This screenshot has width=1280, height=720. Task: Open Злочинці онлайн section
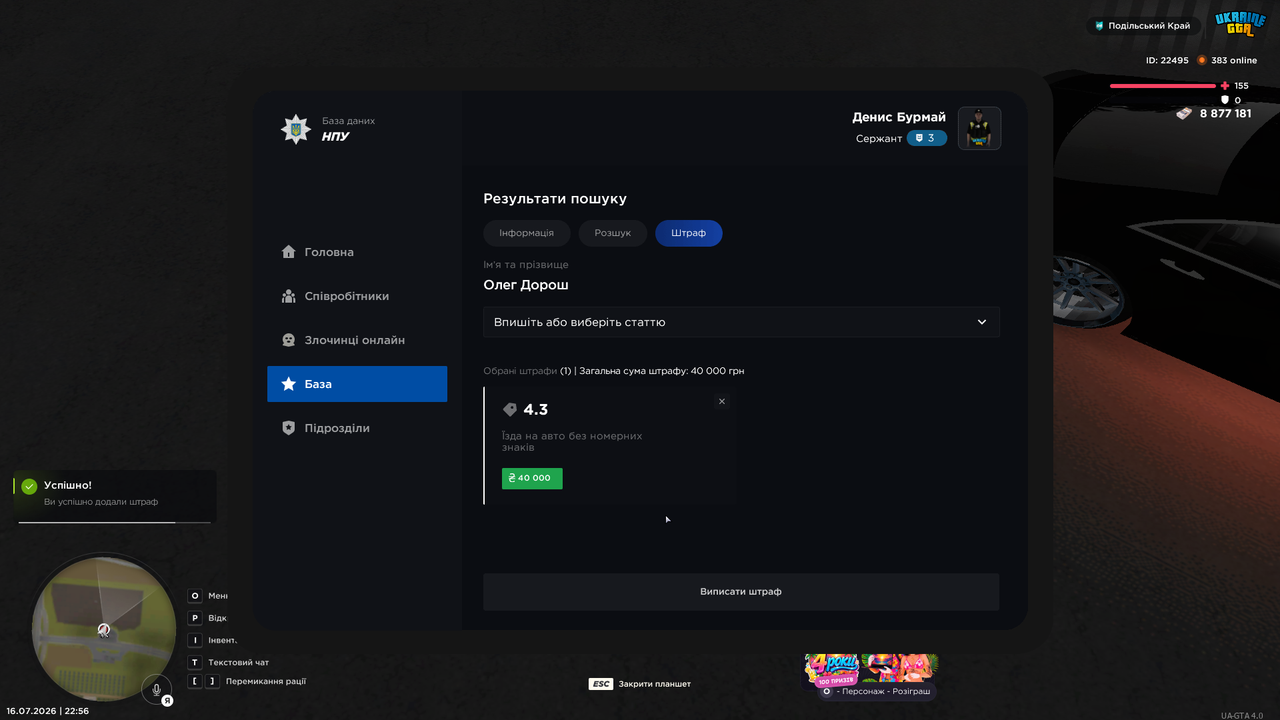click(357, 340)
